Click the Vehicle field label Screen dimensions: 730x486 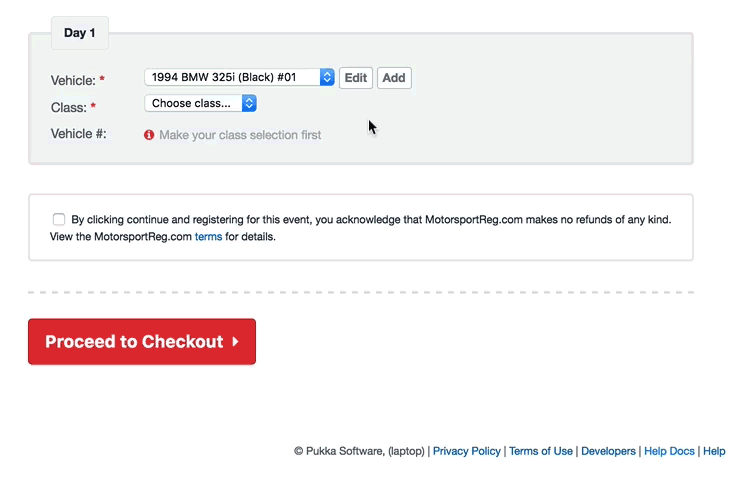tap(73, 81)
